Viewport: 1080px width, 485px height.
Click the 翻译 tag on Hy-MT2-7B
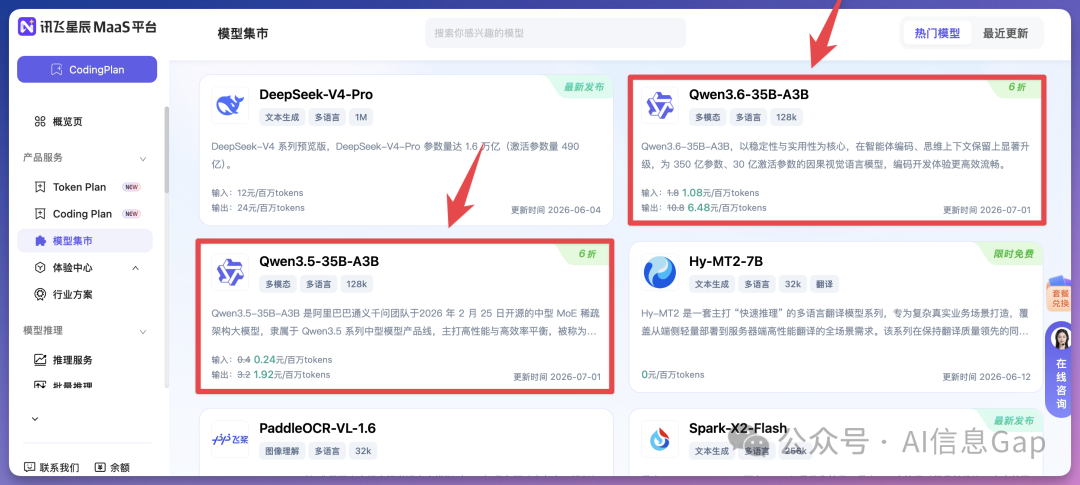[823, 284]
